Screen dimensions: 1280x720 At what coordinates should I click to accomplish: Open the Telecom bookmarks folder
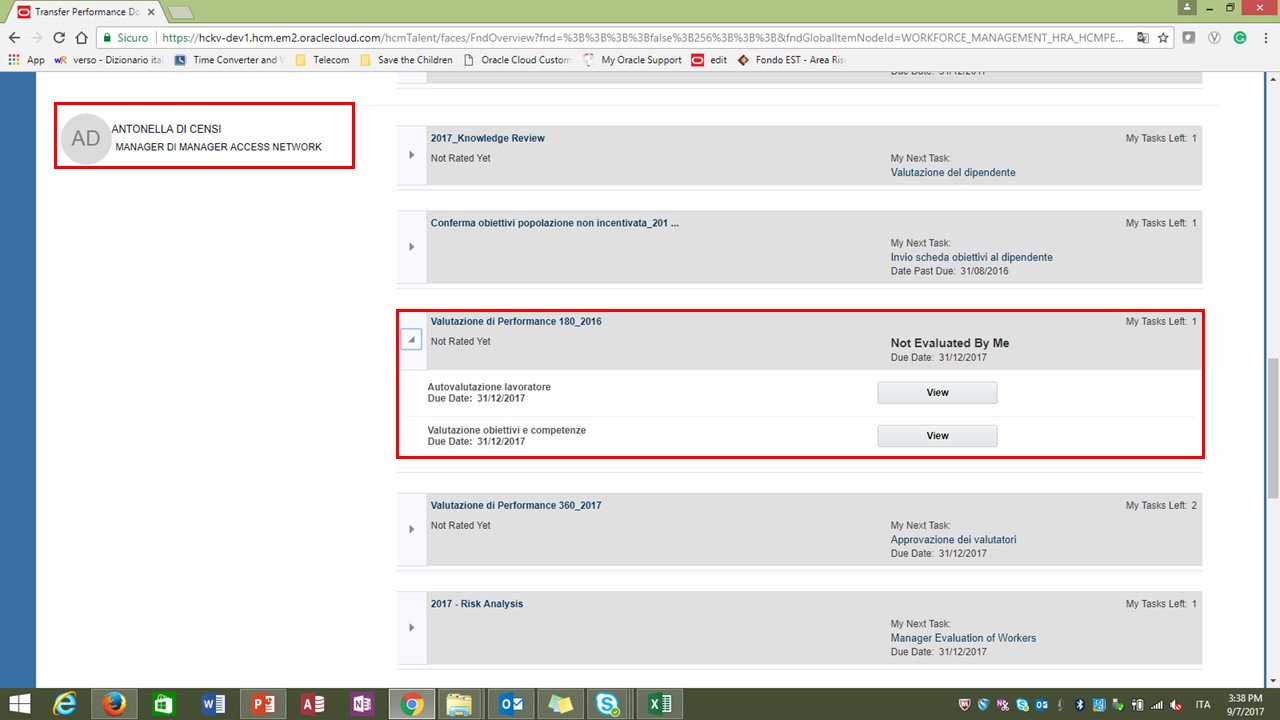[x=322, y=60]
